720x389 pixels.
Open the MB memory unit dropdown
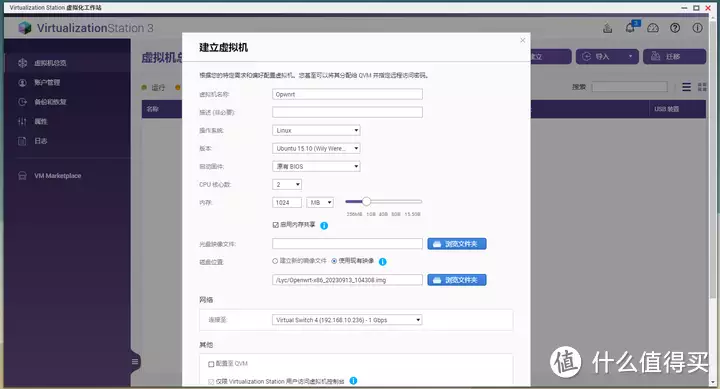click(x=320, y=202)
